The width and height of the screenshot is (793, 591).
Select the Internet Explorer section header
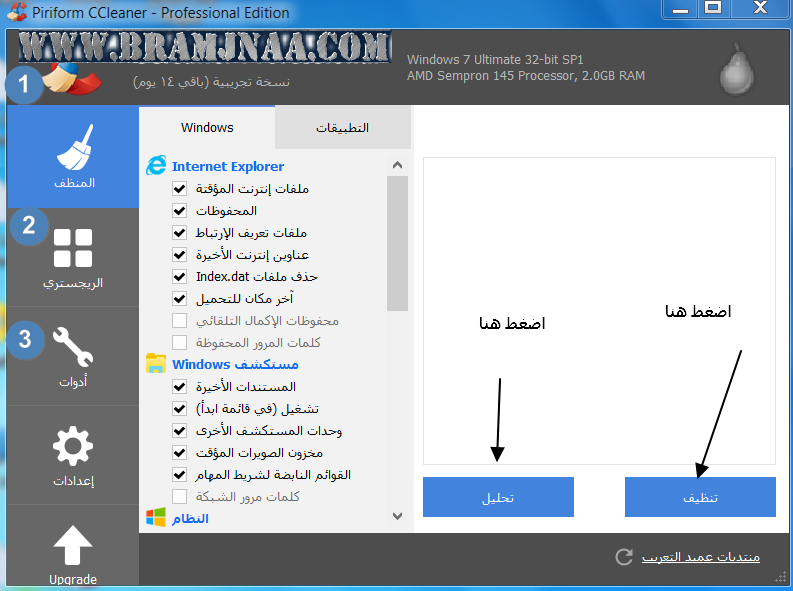(228, 166)
